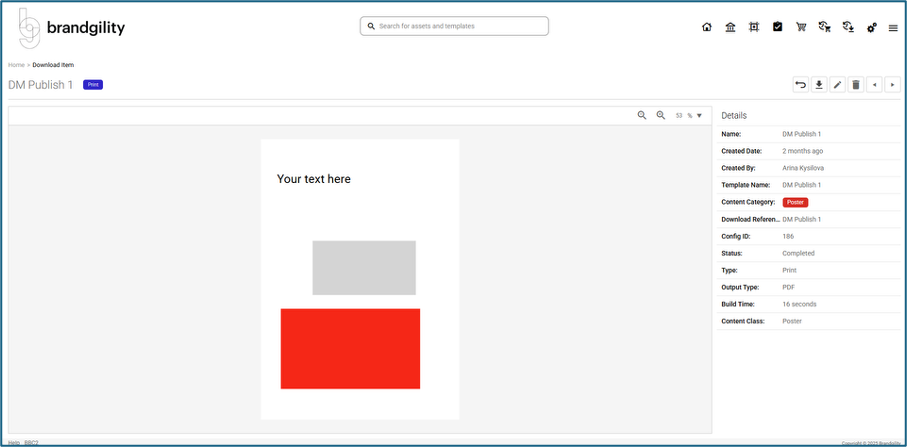
Task: Open the hamburger main menu
Action: (893, 27)
